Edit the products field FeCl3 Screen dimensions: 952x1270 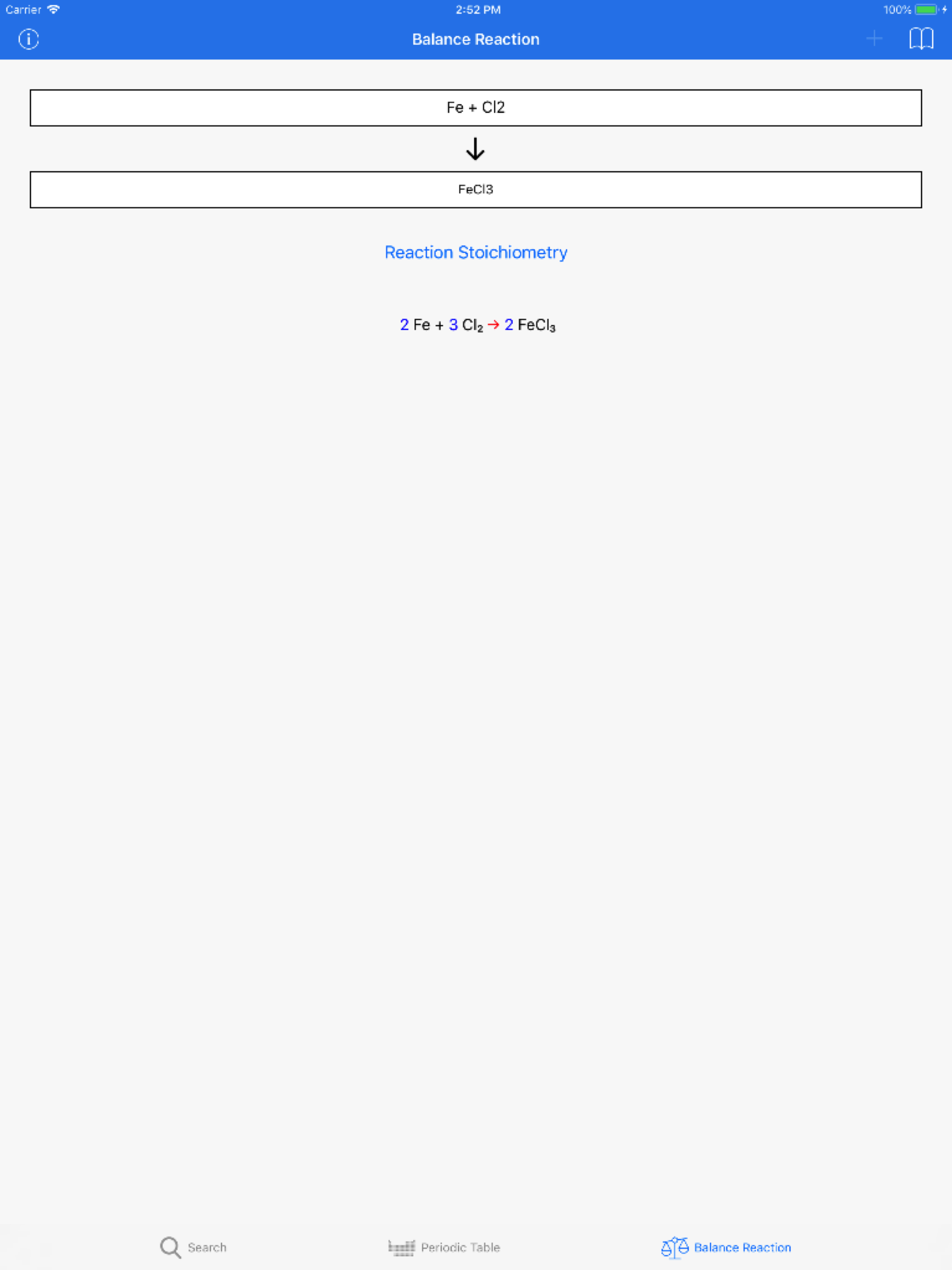[x=476, y=190]
